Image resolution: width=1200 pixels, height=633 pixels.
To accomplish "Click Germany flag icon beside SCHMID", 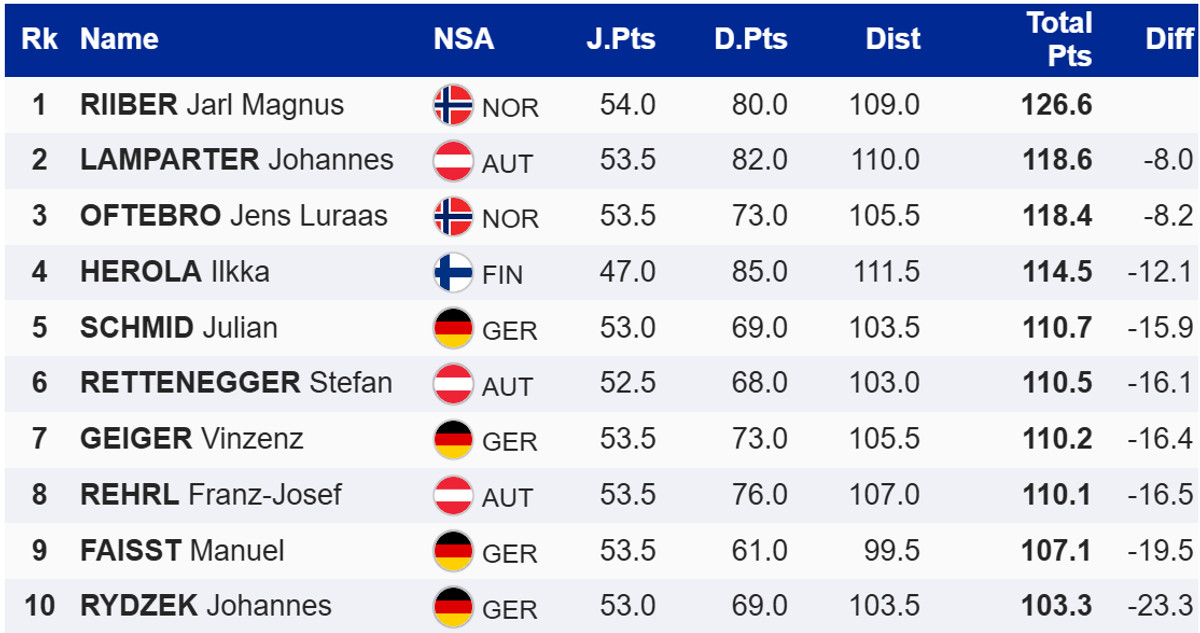I will [x=453, y=328].
